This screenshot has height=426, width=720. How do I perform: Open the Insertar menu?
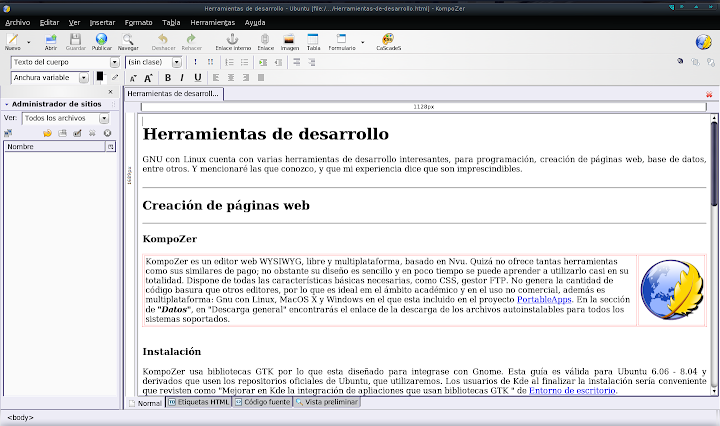[102, 22]
